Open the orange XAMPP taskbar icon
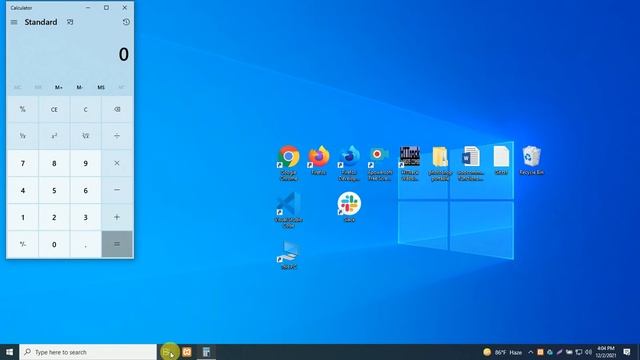Image resolution: width=640 pixels, height=360 pixels. (187, 352)
